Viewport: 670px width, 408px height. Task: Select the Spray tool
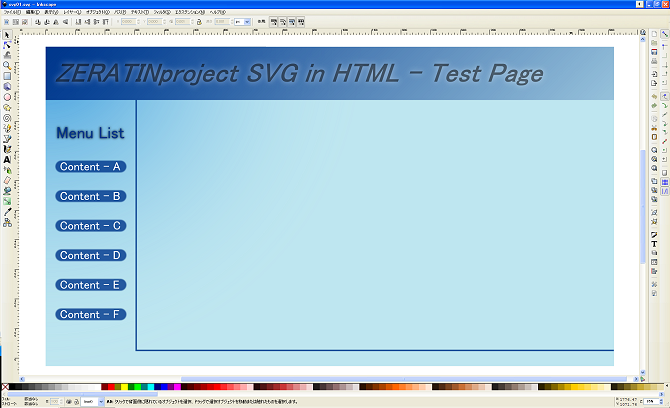click(x=7, y=170)
